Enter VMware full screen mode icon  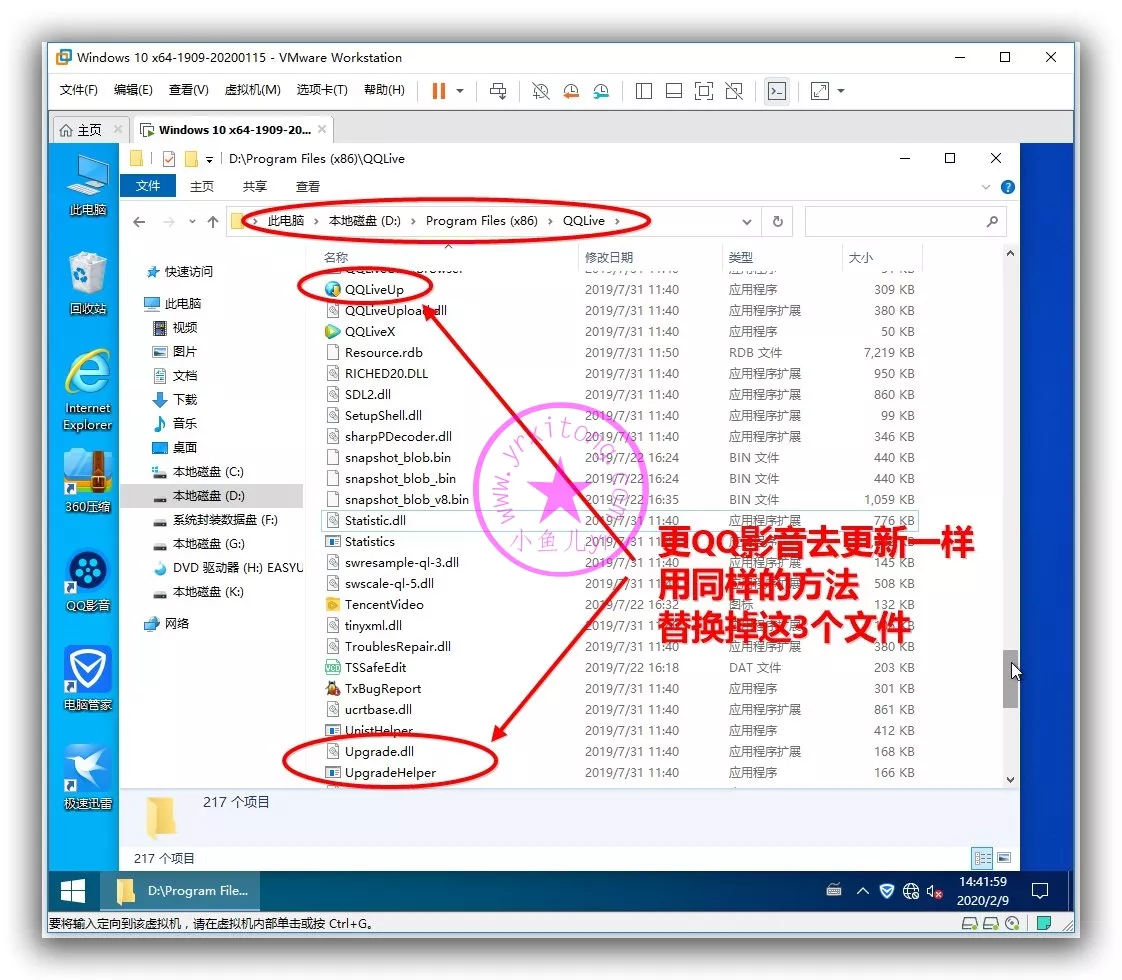point(704,91)
